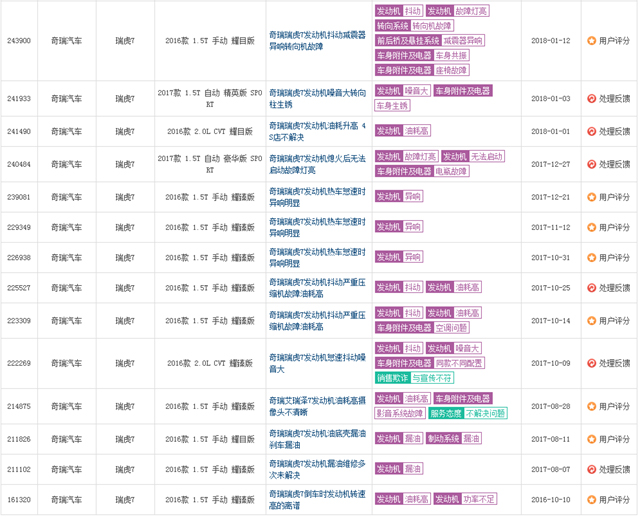Open the complaint title link in row 226938
This screenshot has width=640, height=517.
[317, 257]
